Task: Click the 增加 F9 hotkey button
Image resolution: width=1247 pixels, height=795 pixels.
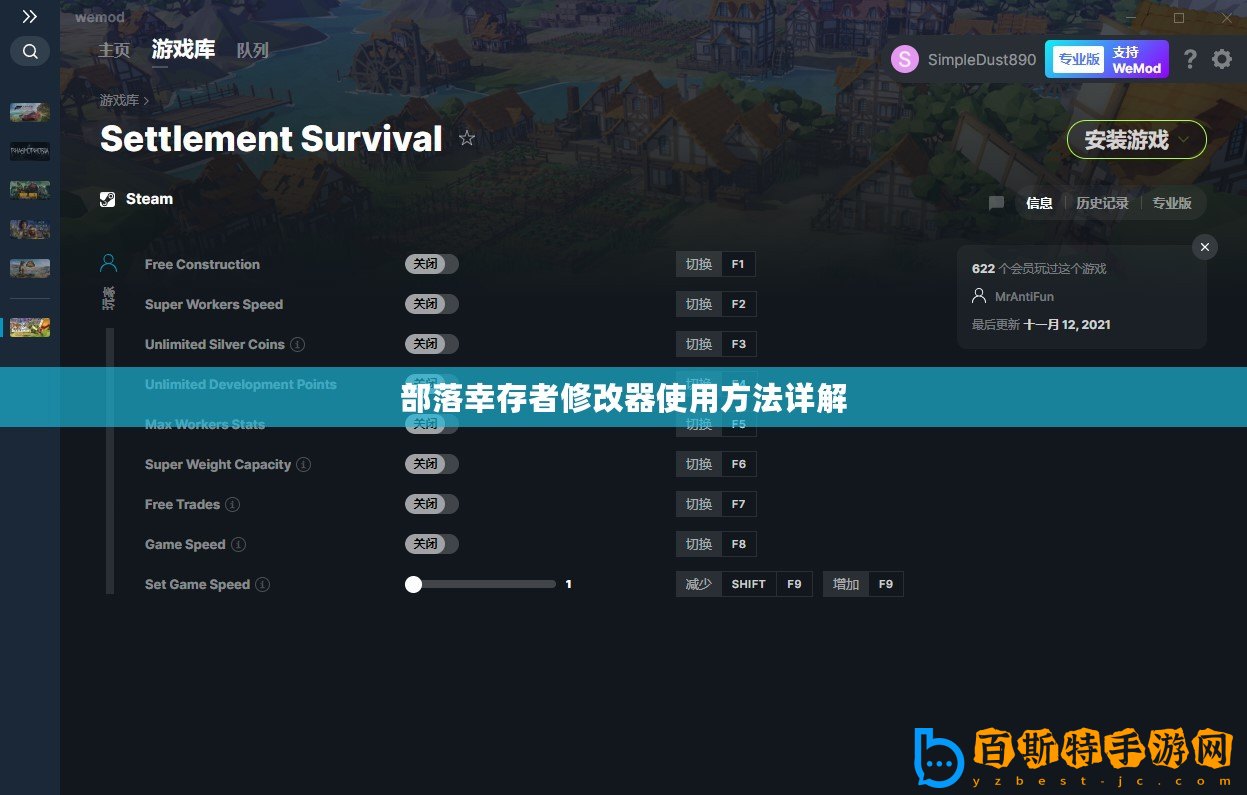Action: pos(863,584)
